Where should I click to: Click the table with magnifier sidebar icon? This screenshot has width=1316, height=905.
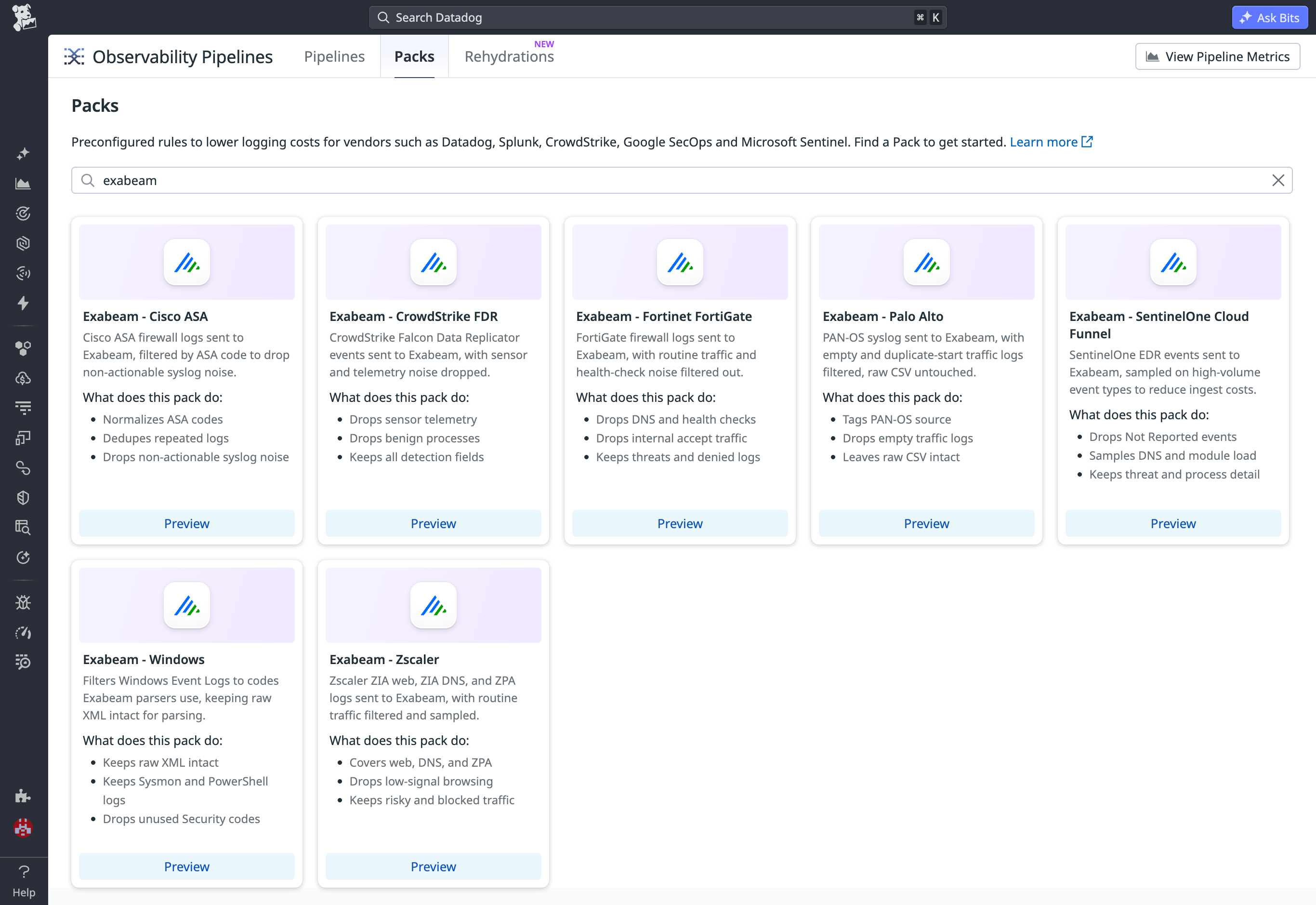(23, 527)
